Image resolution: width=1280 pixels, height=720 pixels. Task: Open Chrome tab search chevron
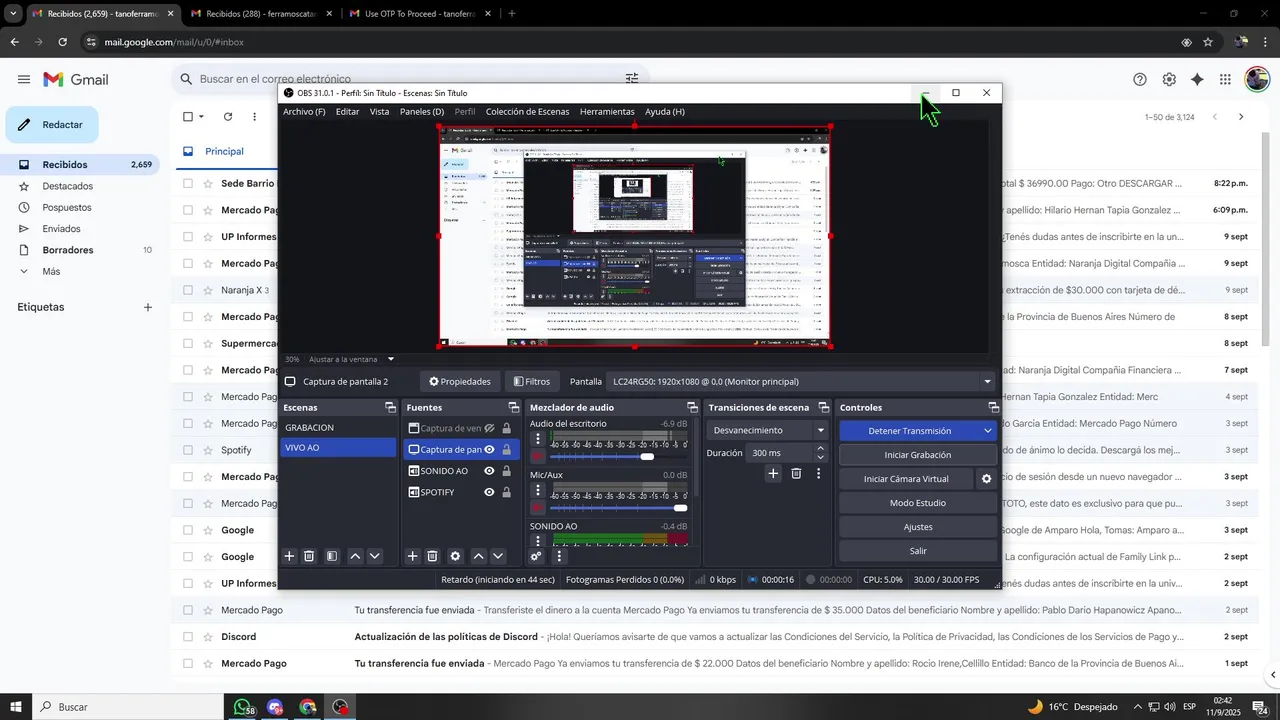[13, 14]
